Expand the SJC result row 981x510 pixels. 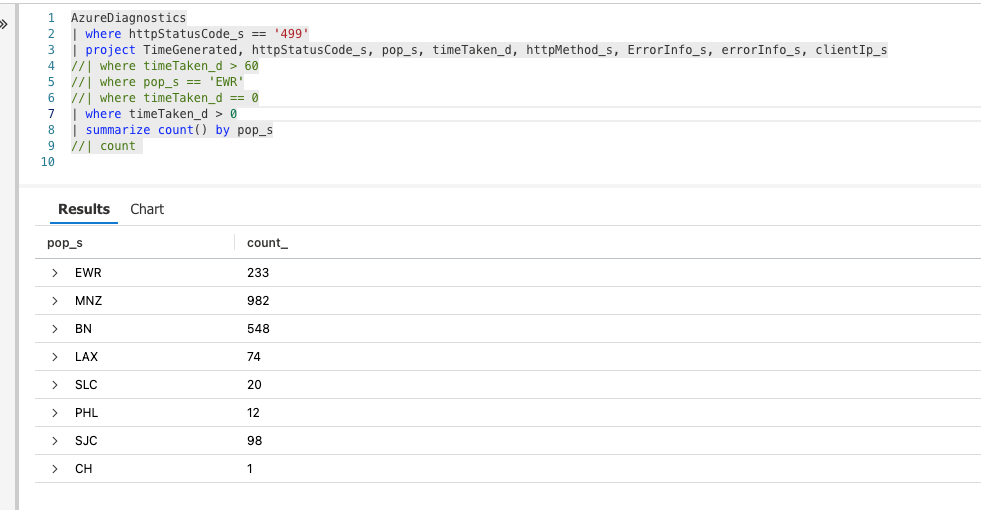click(55, 441)
